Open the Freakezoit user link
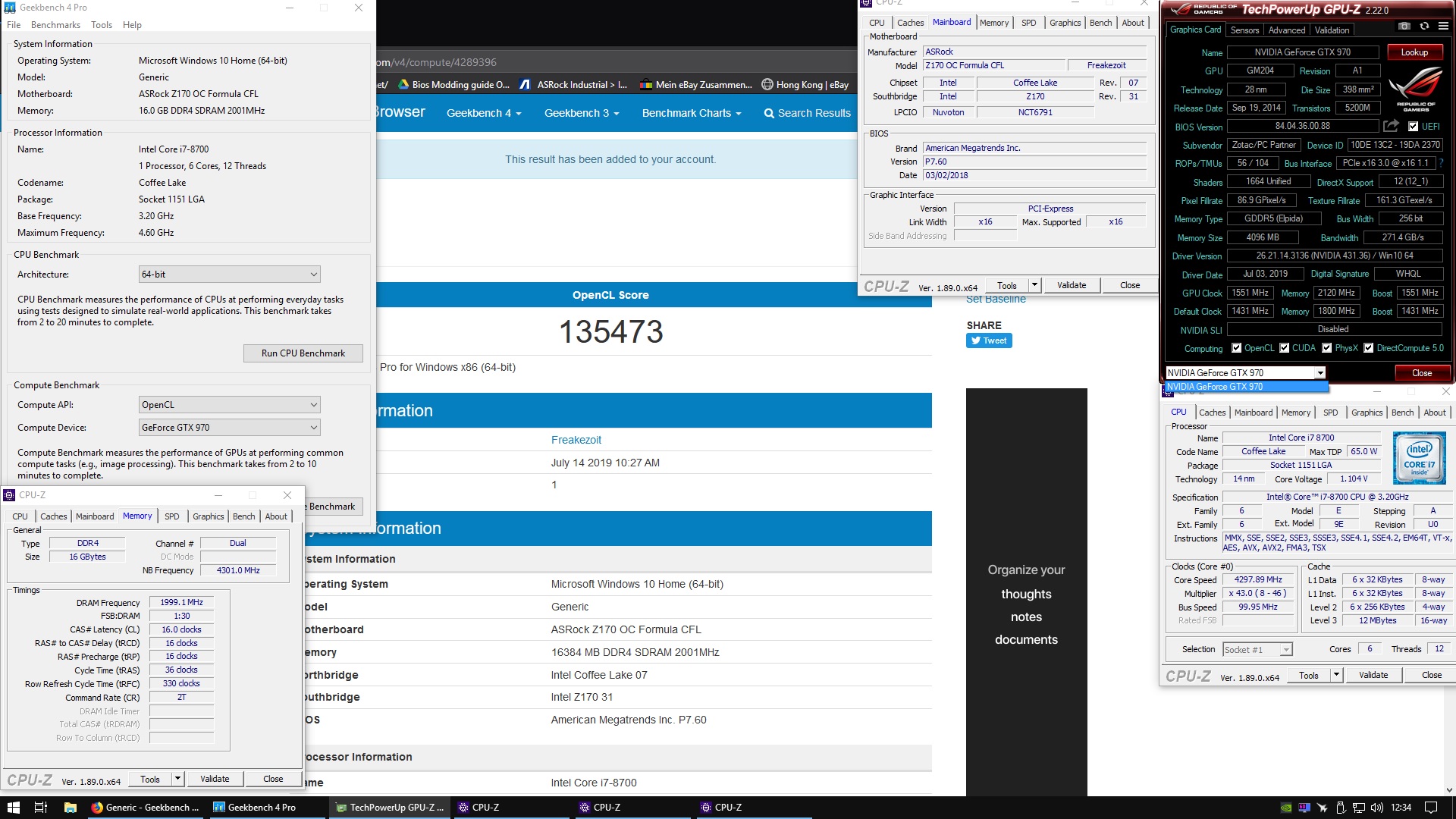 click(x=576, y=440)
